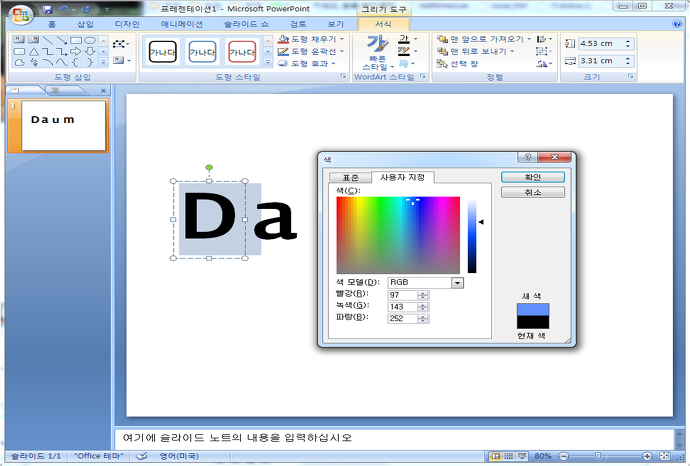This screenshot has height=466, width=690.
Task: Open the 색 모델 RGB dropdown
Action: coord(457,283)
